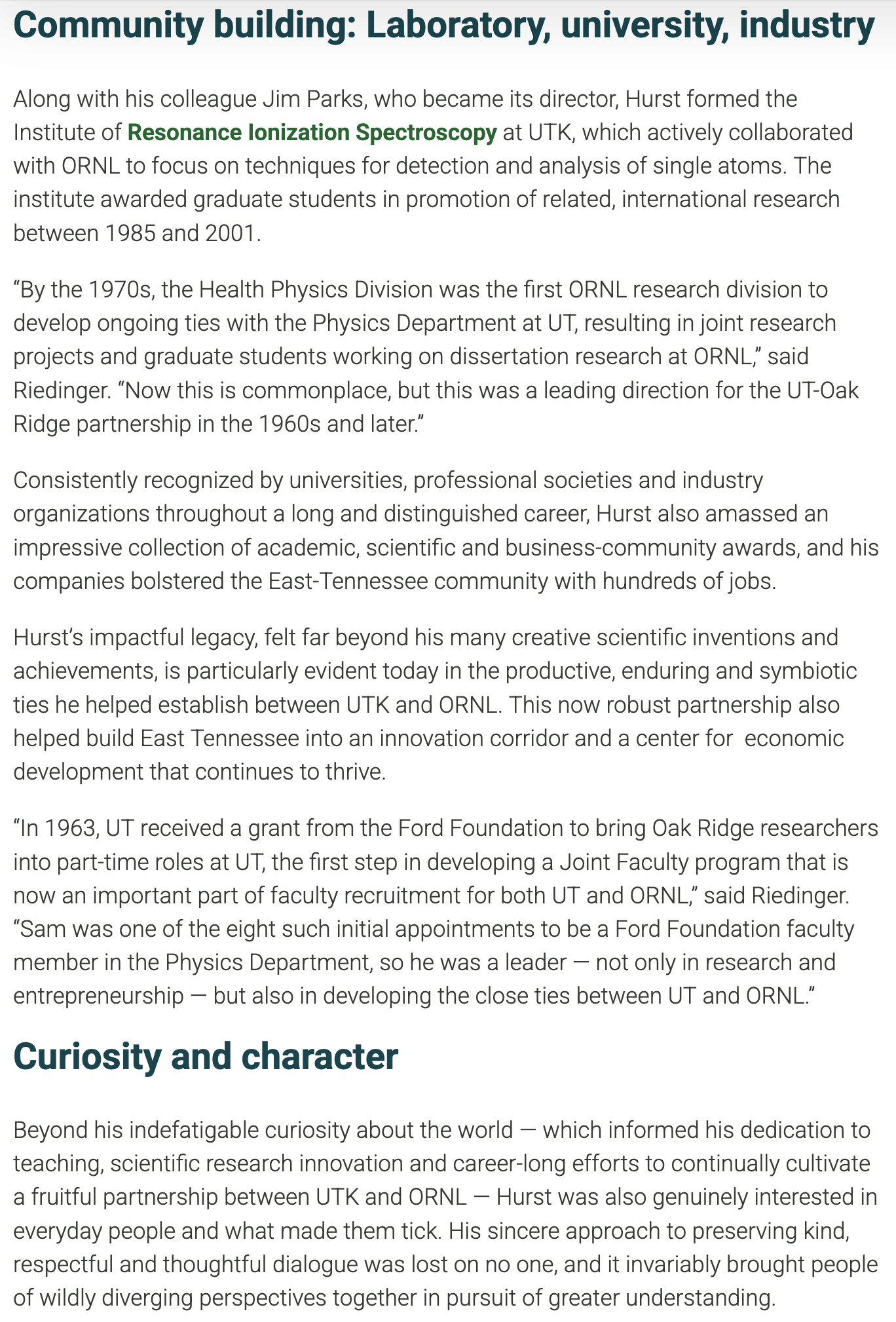Click the Curiosity and character heading
Screen dimensions: 896x1322
(205, 1056)
